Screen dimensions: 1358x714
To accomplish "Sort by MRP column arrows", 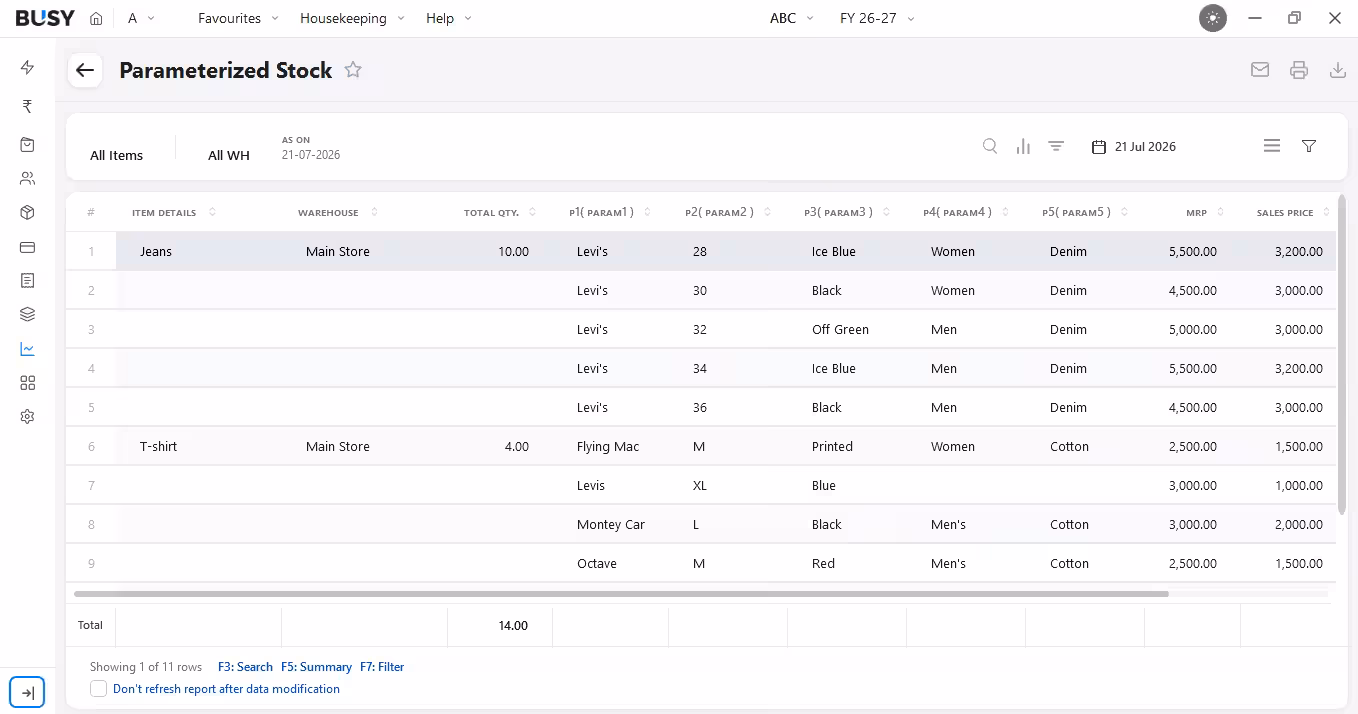I will point(1222,212).
